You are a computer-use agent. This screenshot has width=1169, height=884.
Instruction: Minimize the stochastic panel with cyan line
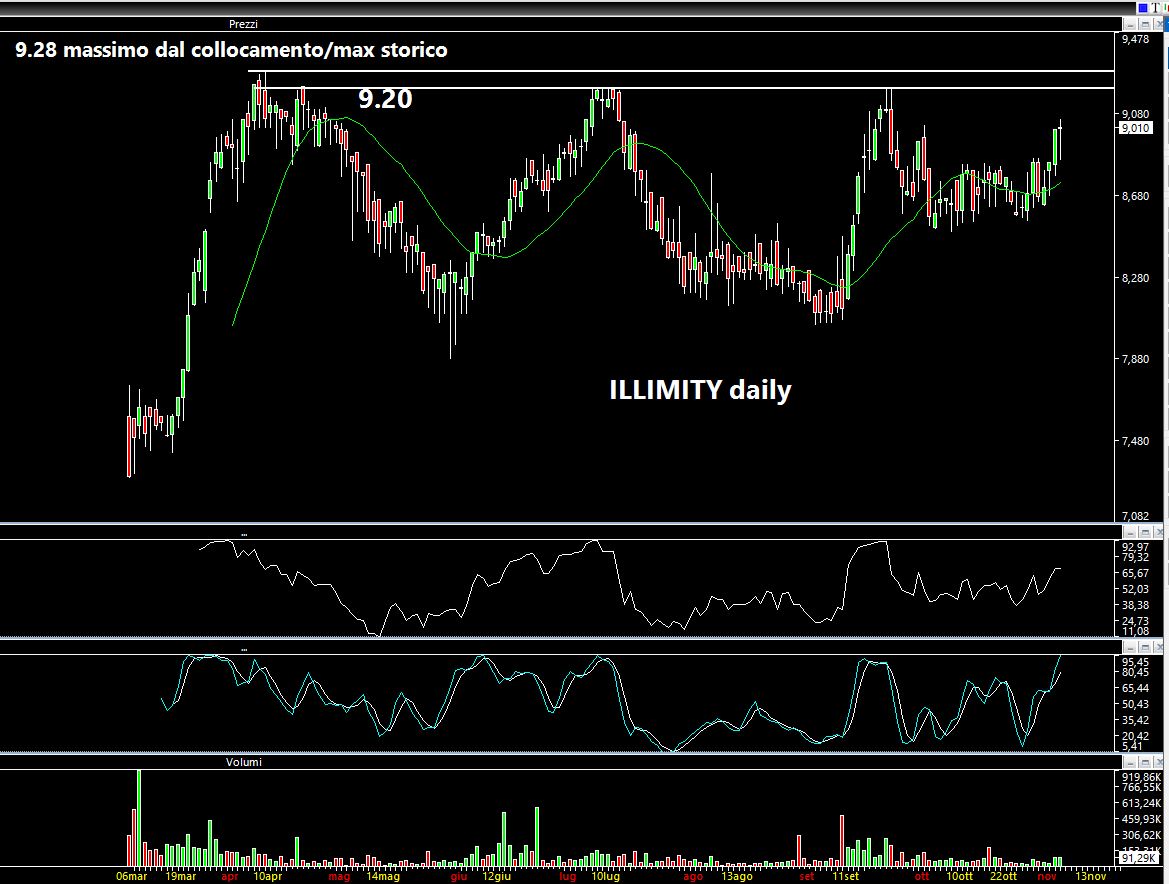coord(1132,648)
